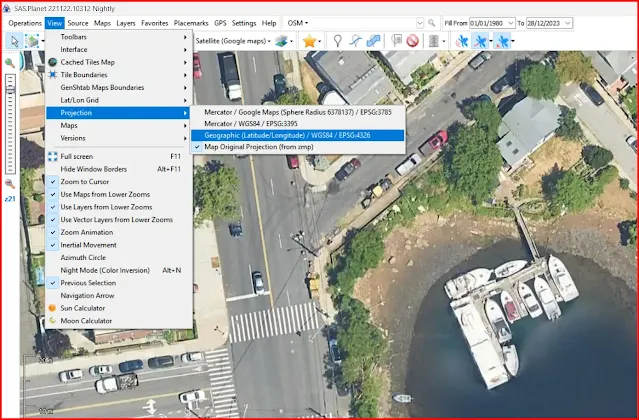Choose Mercator / WGS84 / EPSG:3395 projection

pos(297,123)
